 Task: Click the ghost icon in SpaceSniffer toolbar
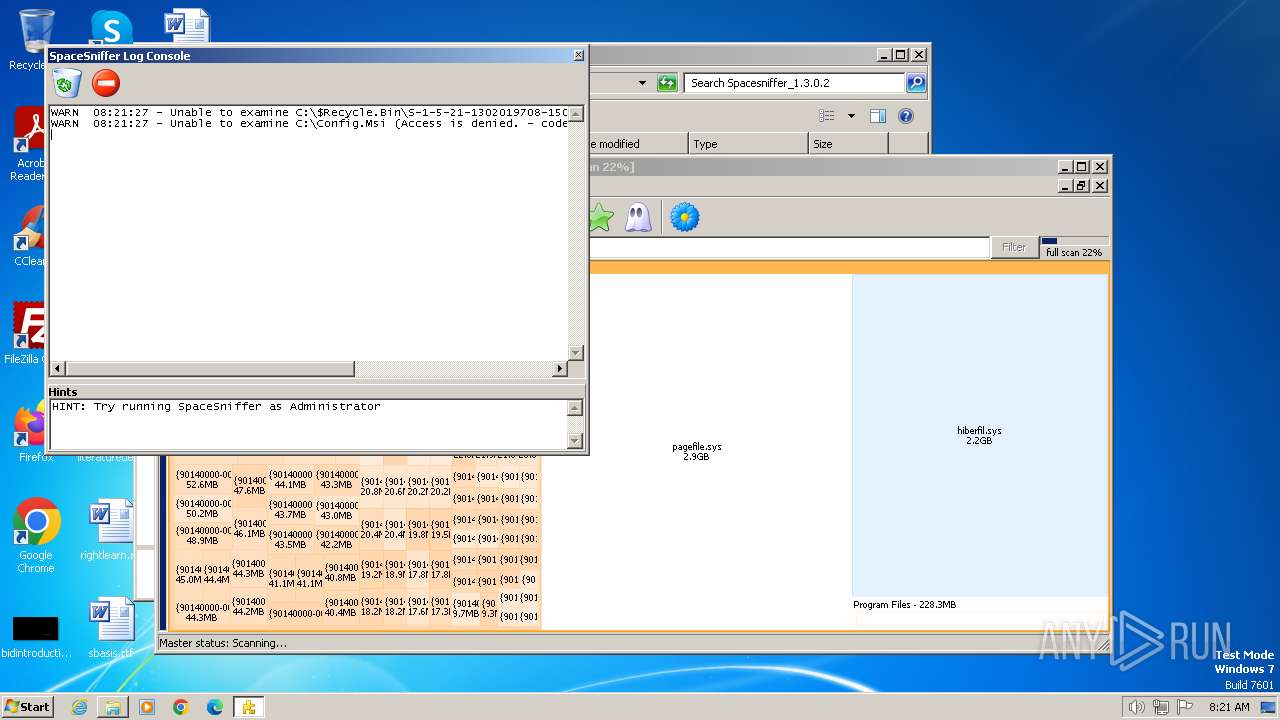coord(638,217)
